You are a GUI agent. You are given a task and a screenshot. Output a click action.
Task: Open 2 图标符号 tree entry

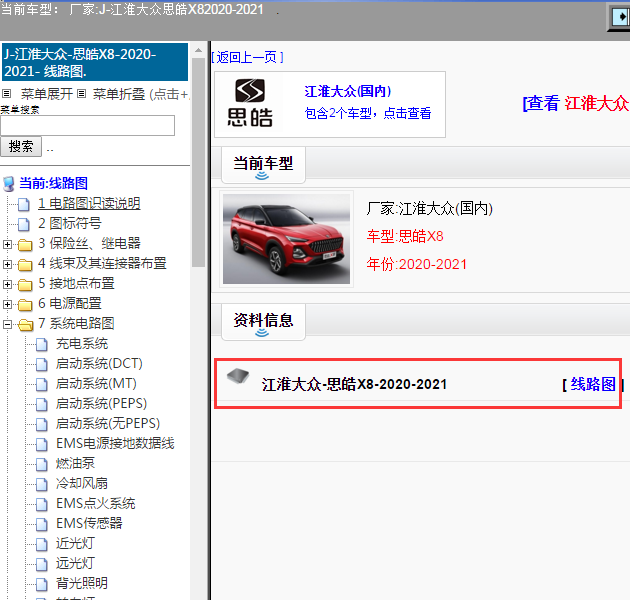pos(70,223)
